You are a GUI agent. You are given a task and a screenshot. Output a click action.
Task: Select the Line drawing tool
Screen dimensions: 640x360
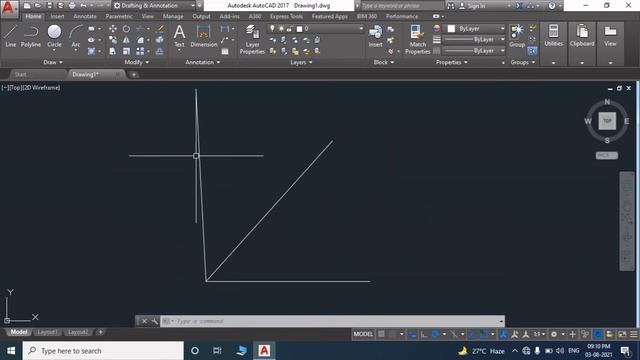(11, 36)
